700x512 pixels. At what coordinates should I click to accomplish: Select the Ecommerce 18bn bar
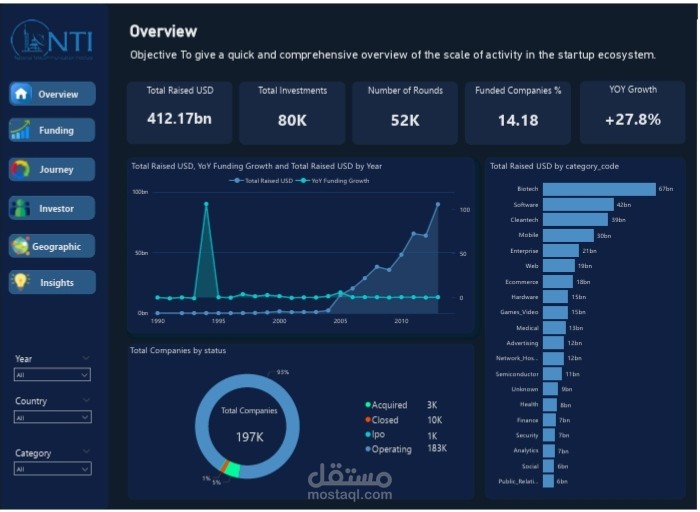(x=558, y=282)
